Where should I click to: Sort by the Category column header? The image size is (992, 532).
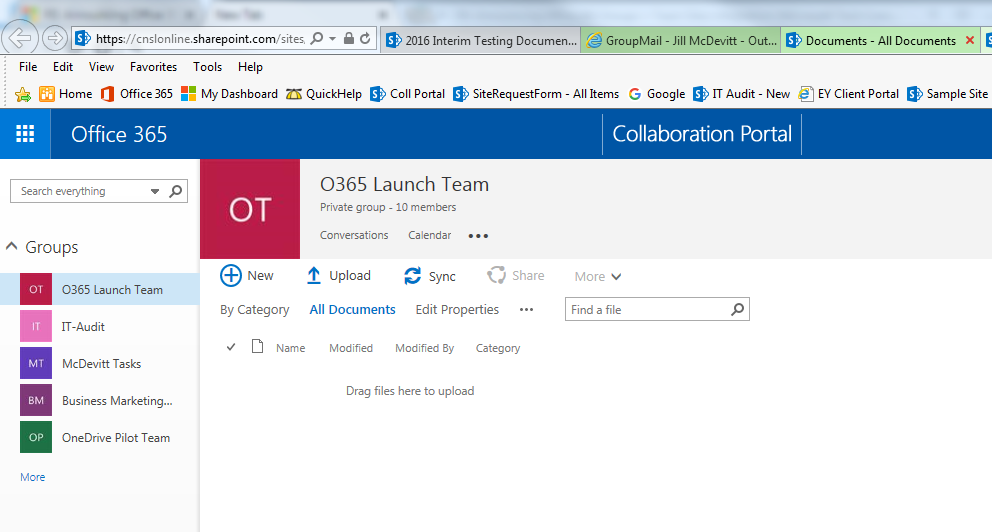(498, 348)
